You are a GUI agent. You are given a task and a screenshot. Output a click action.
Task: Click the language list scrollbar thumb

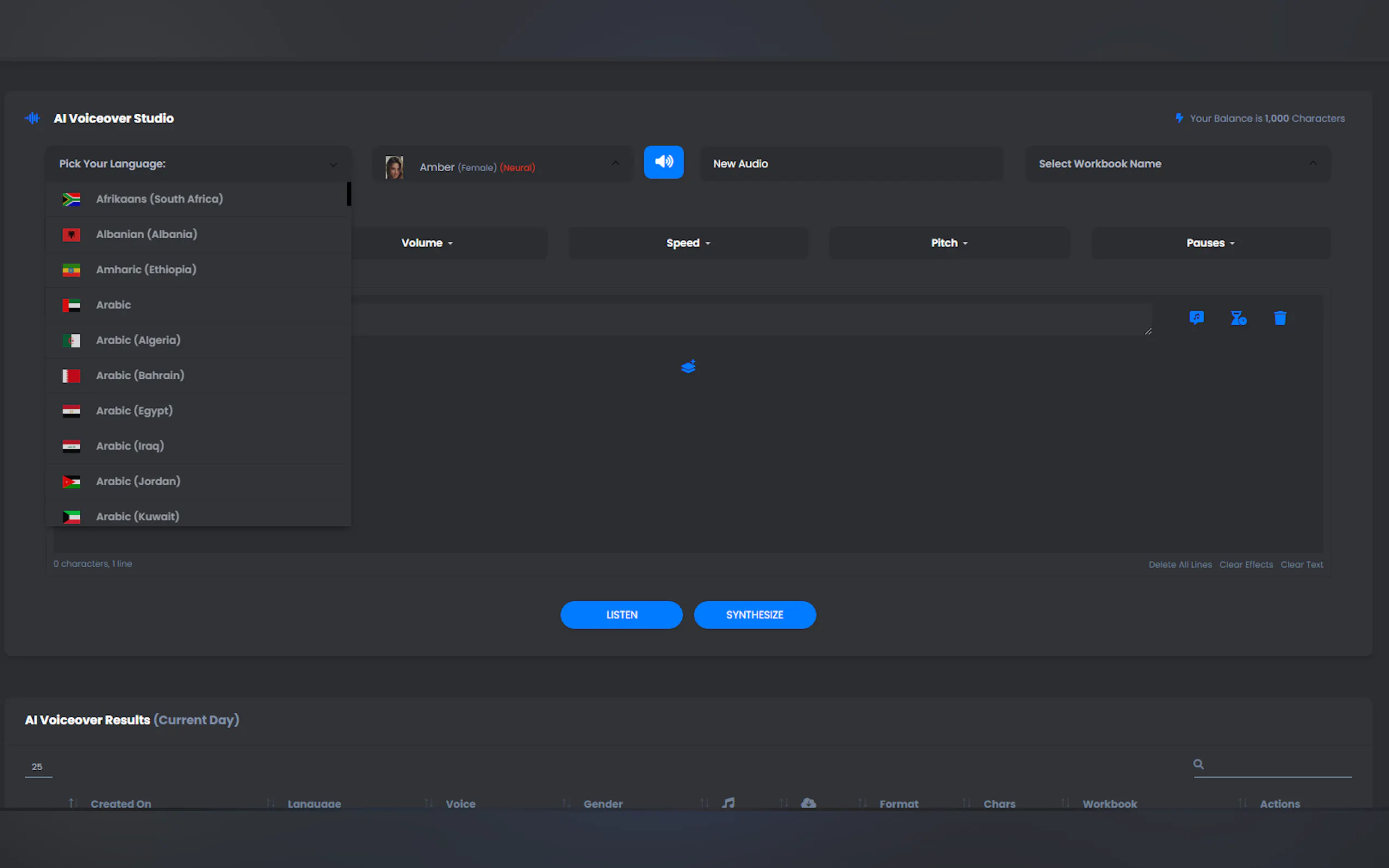tap(348, 194)
